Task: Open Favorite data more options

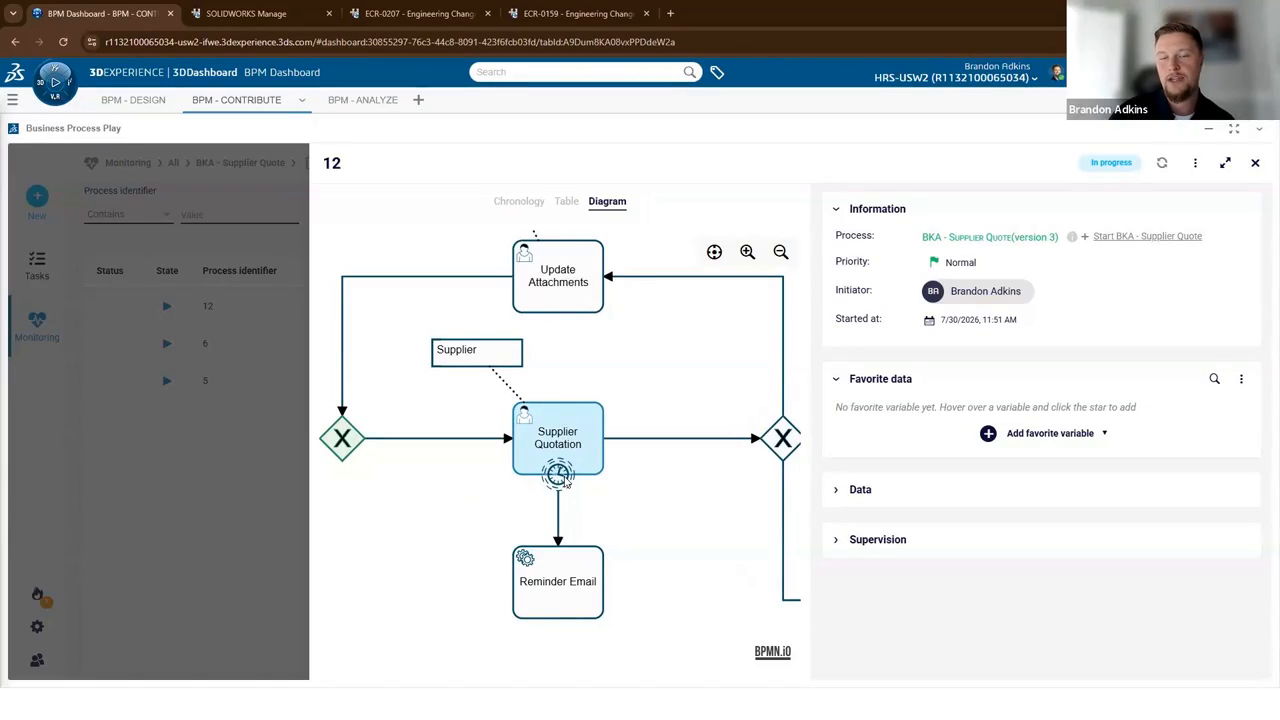Action: pyautogui.click(x=1241, y=379)
